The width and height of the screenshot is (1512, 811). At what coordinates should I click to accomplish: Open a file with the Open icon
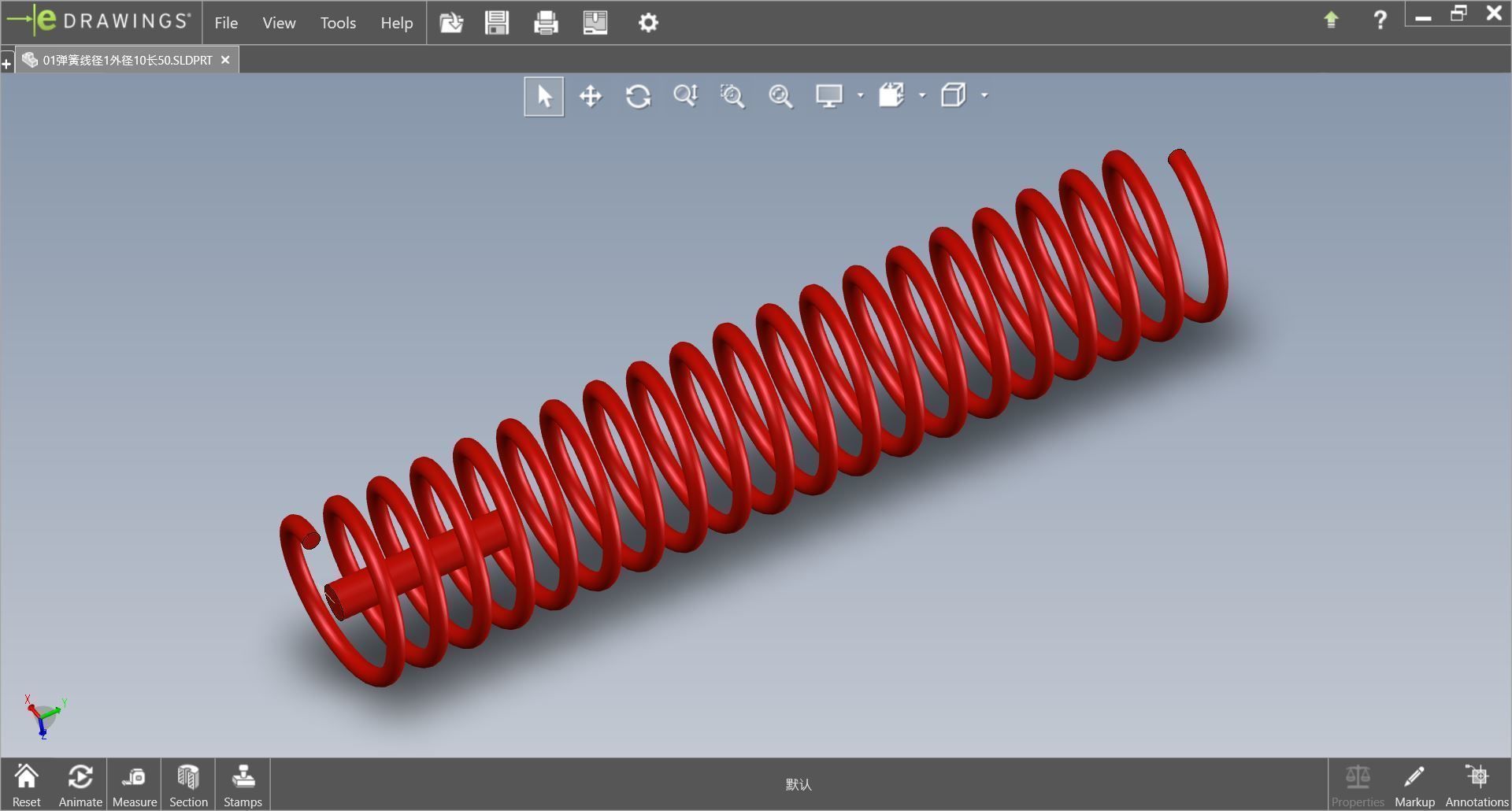[x=451, y=23]
